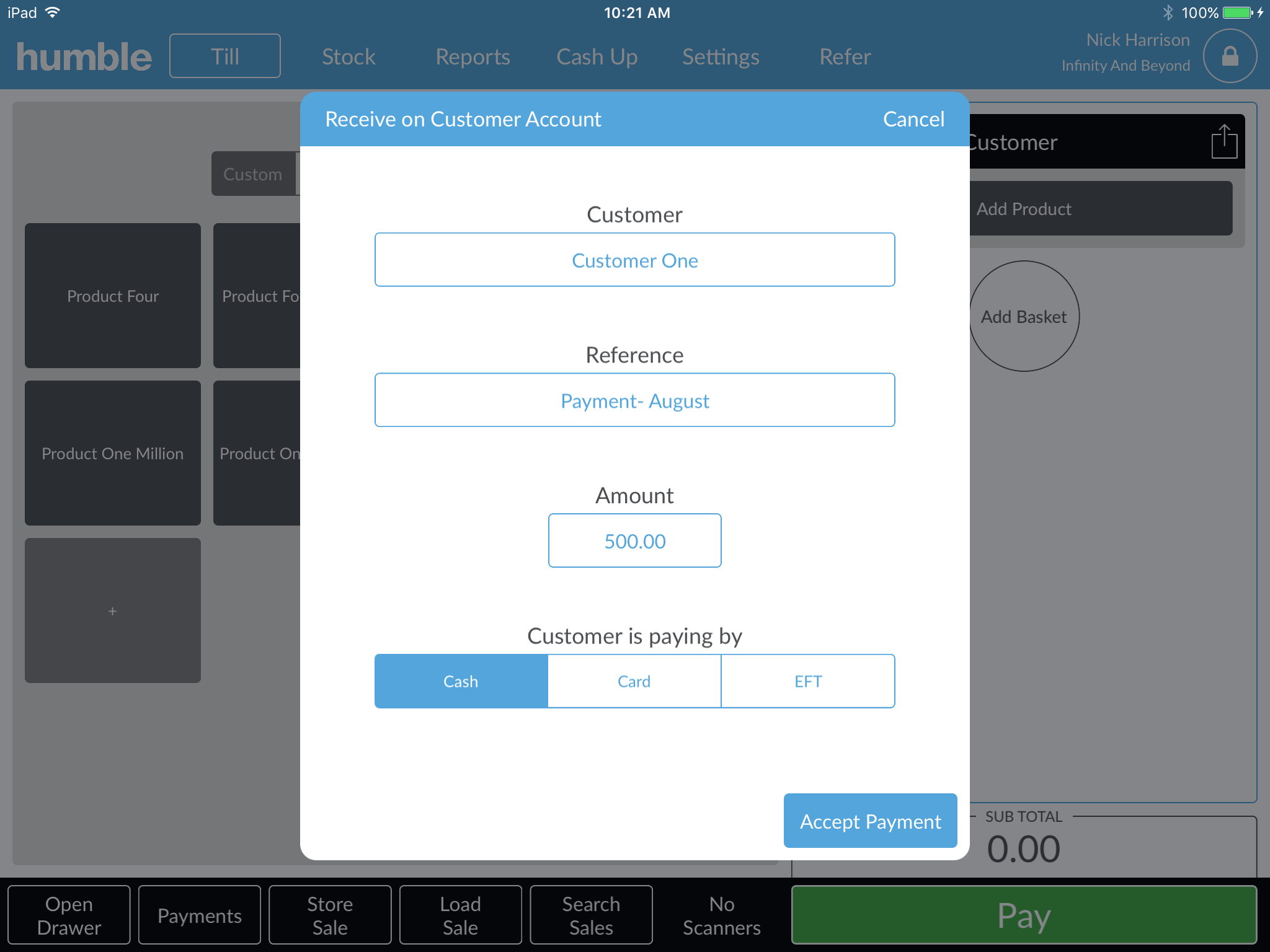Switch to the Stock tab
The height and width of the screenshot is (952, 1270).
349,56
